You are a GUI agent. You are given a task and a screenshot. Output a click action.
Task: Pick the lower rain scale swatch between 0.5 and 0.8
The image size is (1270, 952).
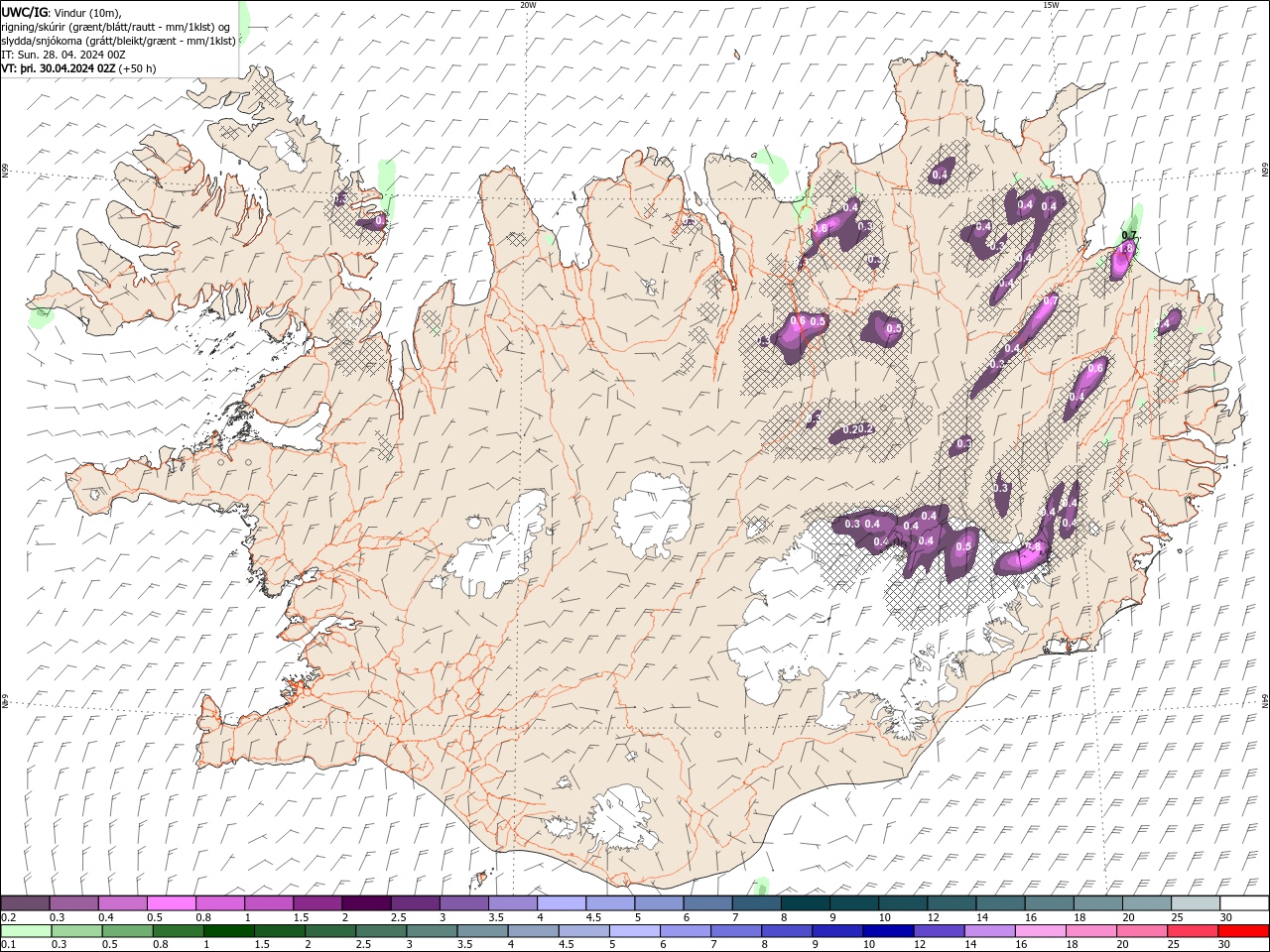coord(127,931)
